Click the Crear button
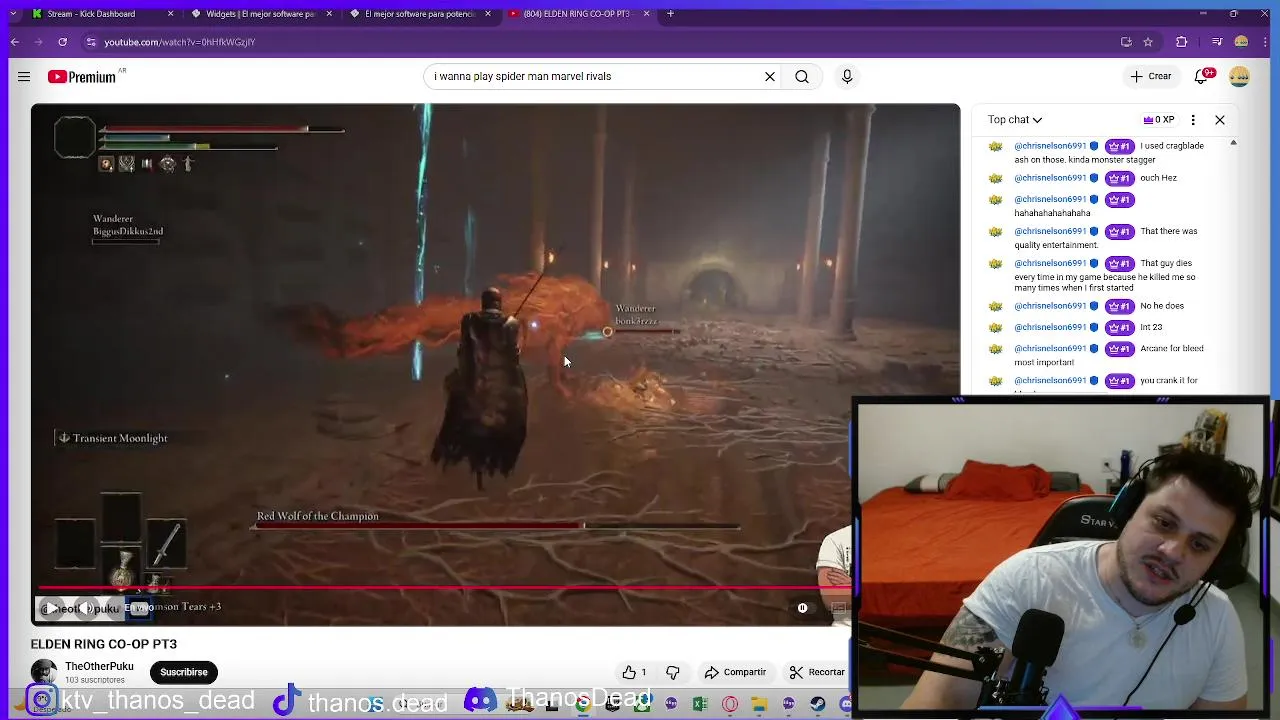 [1150, 76]
